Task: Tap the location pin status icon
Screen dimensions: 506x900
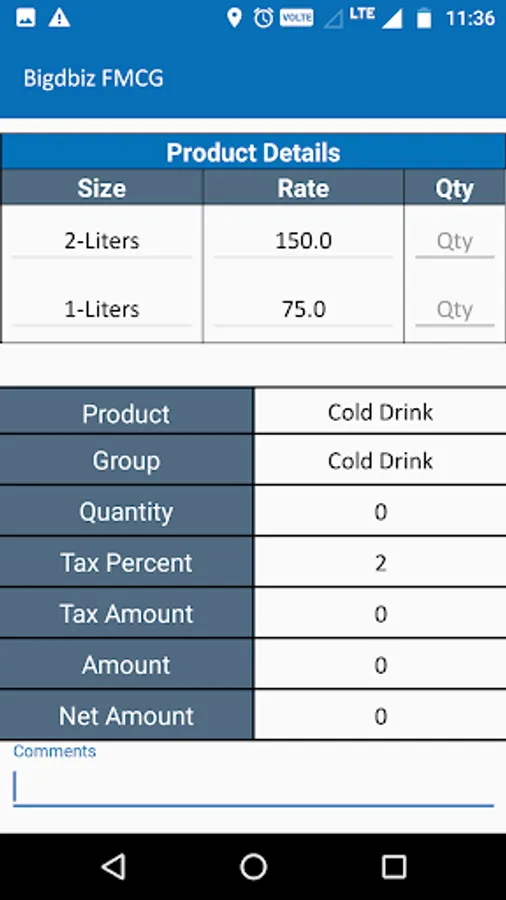Action: 234,18
